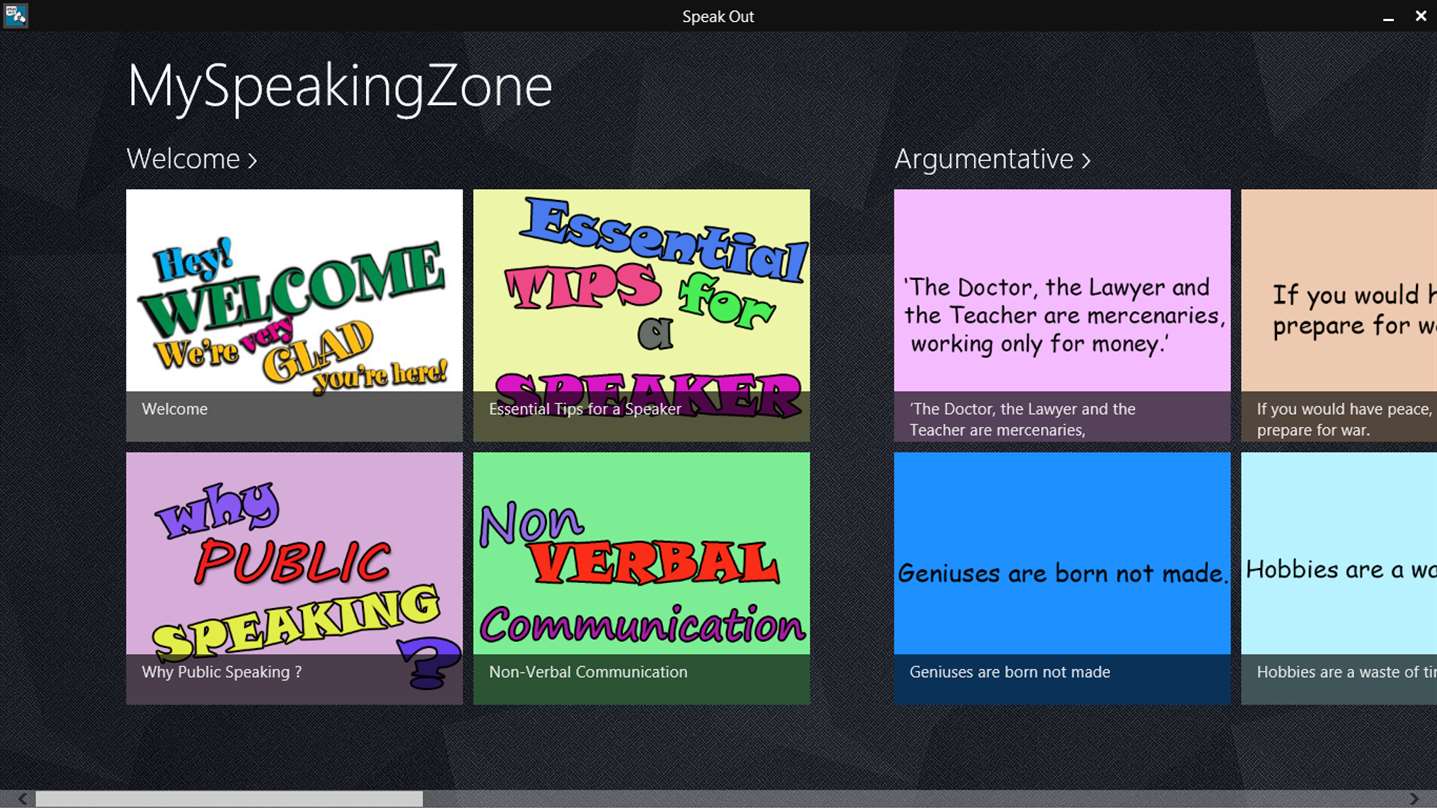The image size is (1437, 810).
Task: Open the Non-Verbal Communication tile
Action: (641, 578)
